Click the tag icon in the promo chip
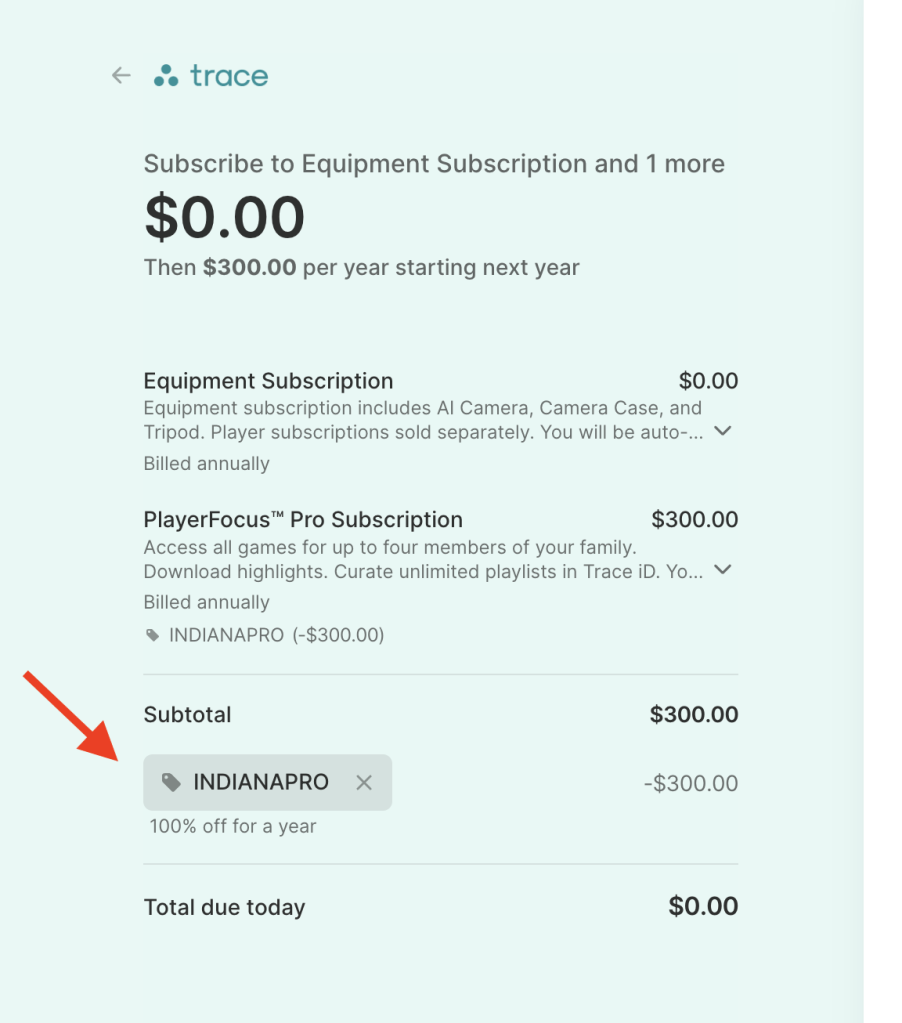The width and height of the screenshot is (902, 1023). (x=172, y=783)
